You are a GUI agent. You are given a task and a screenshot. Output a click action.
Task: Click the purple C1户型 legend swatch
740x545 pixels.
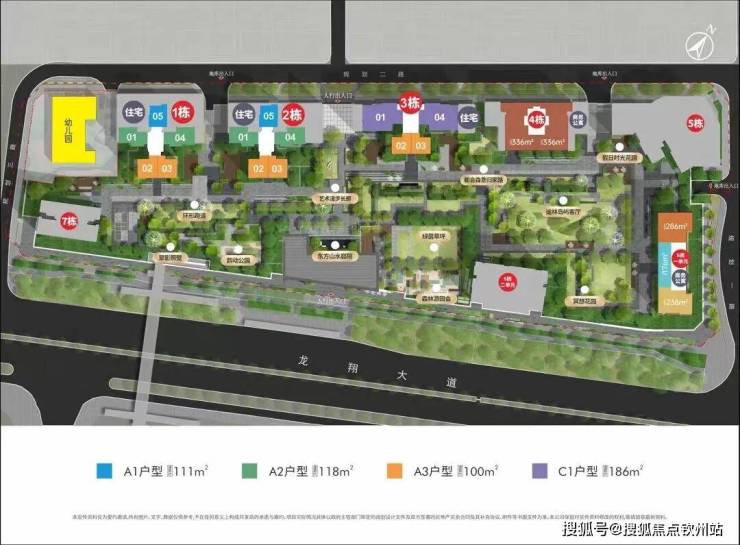[539, 471]
